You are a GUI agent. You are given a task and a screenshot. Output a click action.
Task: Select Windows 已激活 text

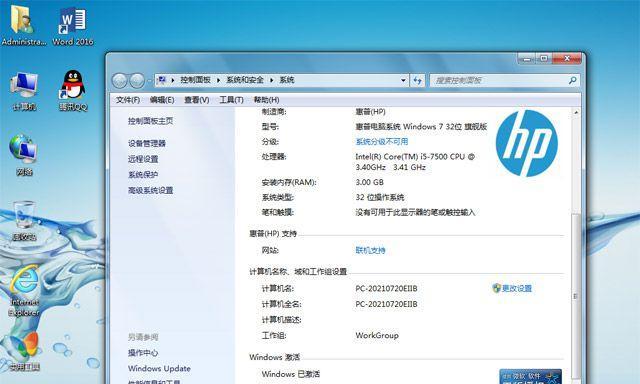[x=291, y=373]
